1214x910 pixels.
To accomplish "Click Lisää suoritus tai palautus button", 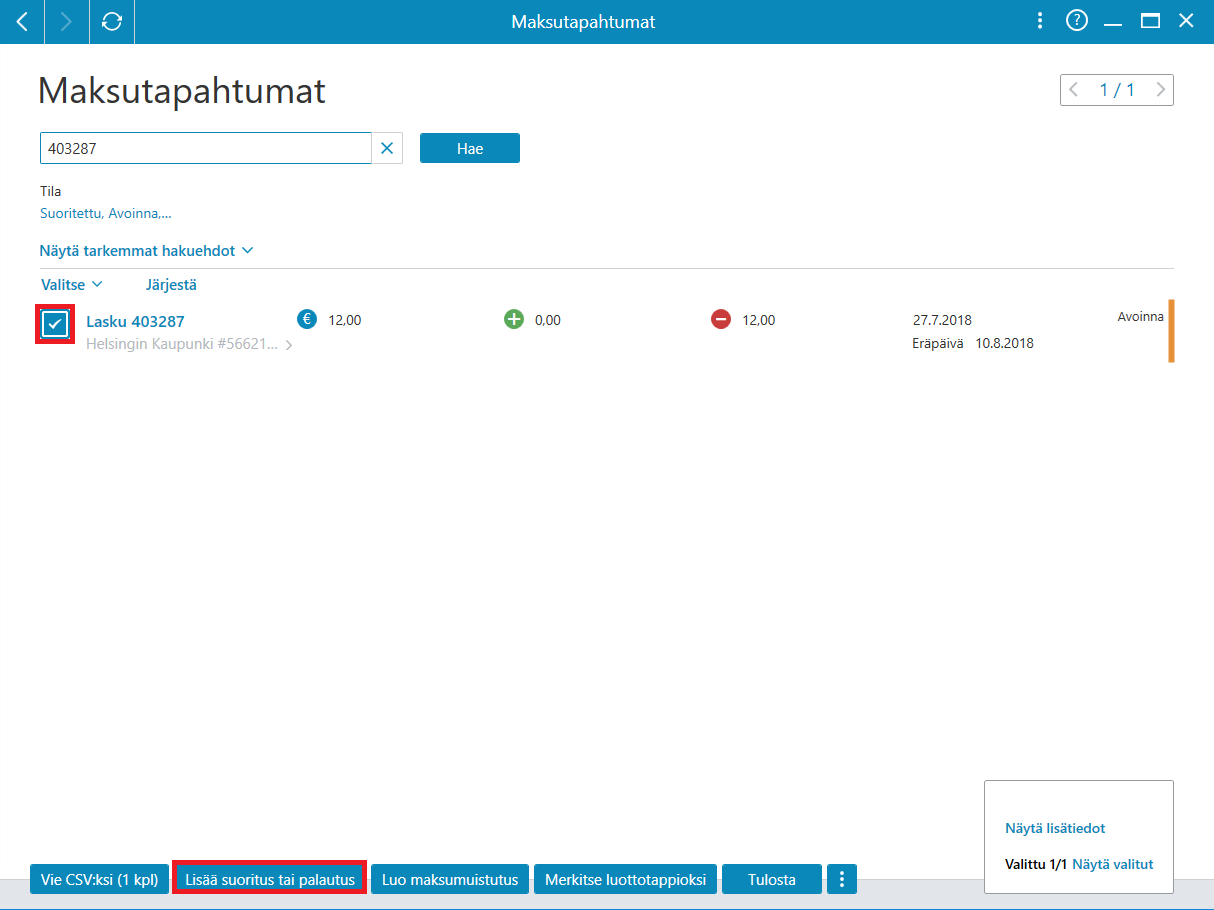I will tap(270, 880).
